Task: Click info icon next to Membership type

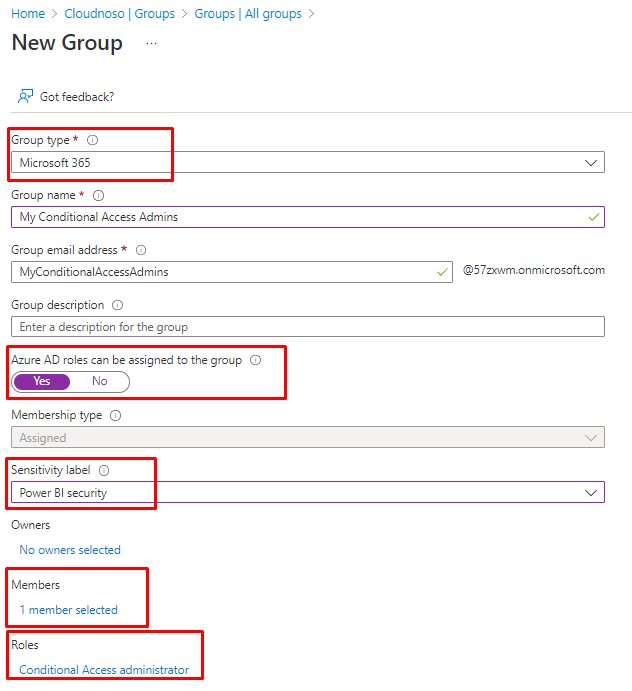Action: tap(115, 415)
